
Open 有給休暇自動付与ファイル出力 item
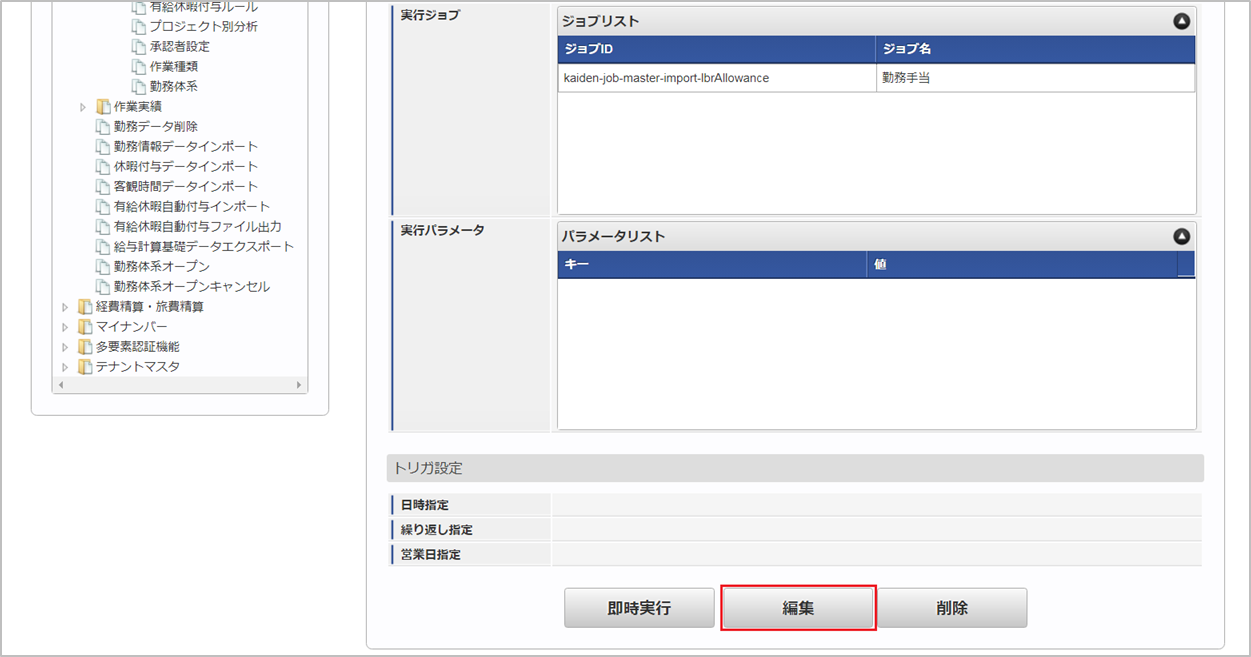click(198, 227)
